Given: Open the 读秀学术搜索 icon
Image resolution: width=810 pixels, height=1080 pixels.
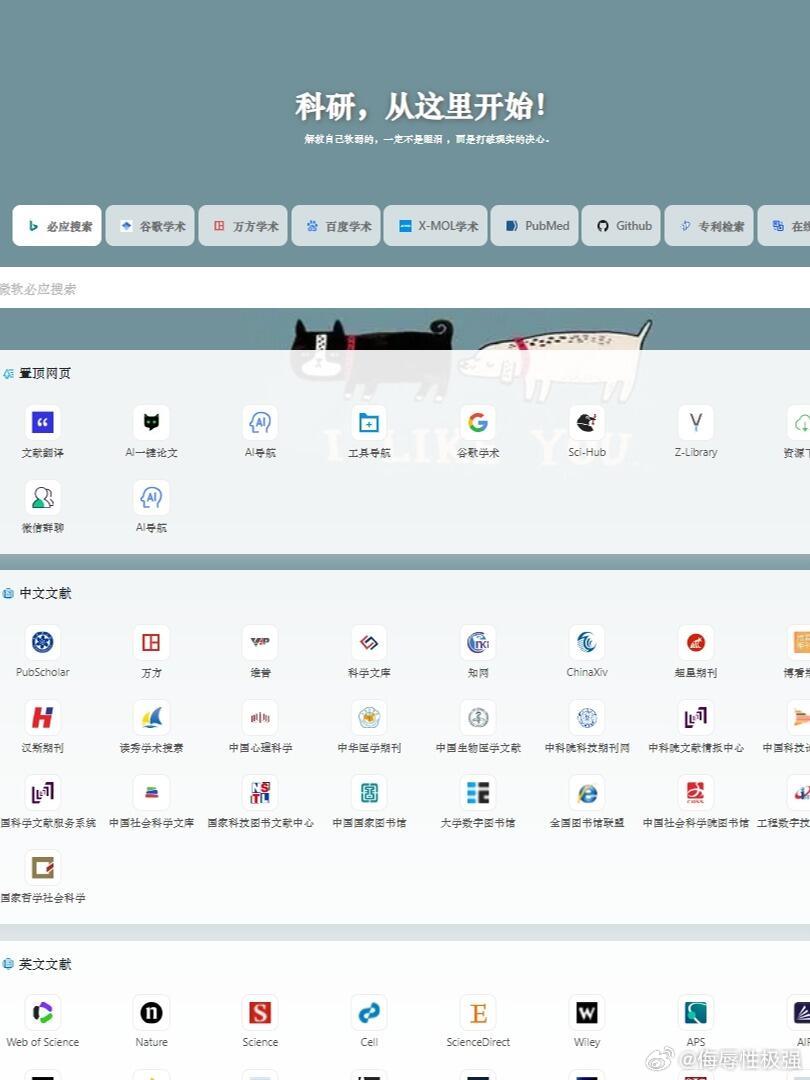Looking at the screenshot, I should click(x=152, y=717).
